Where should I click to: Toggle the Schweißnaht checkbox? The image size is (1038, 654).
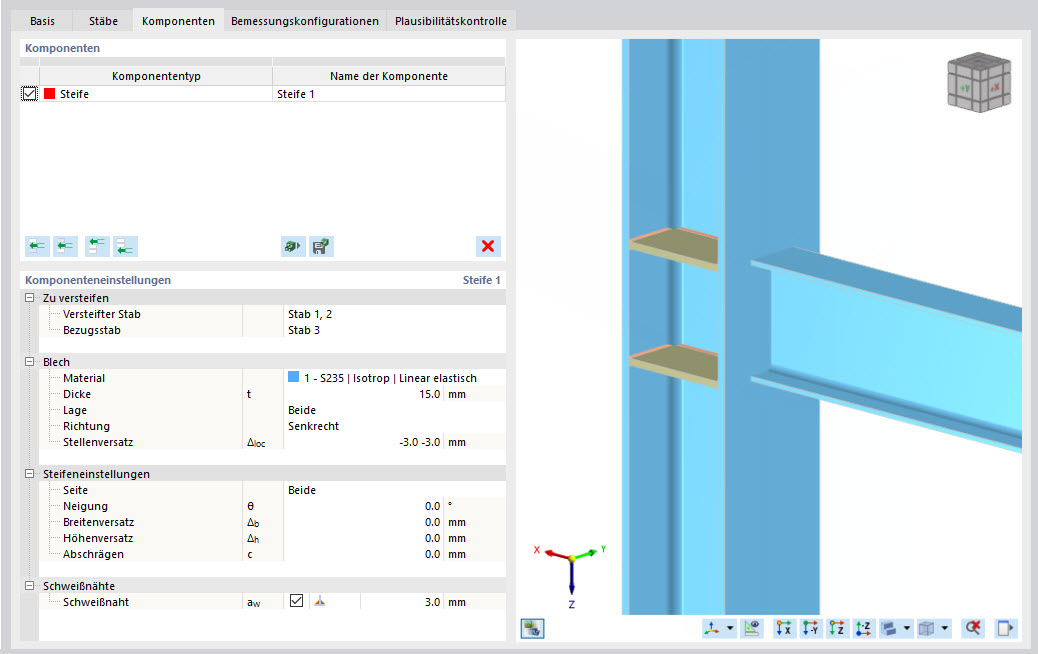coord(297,601)
